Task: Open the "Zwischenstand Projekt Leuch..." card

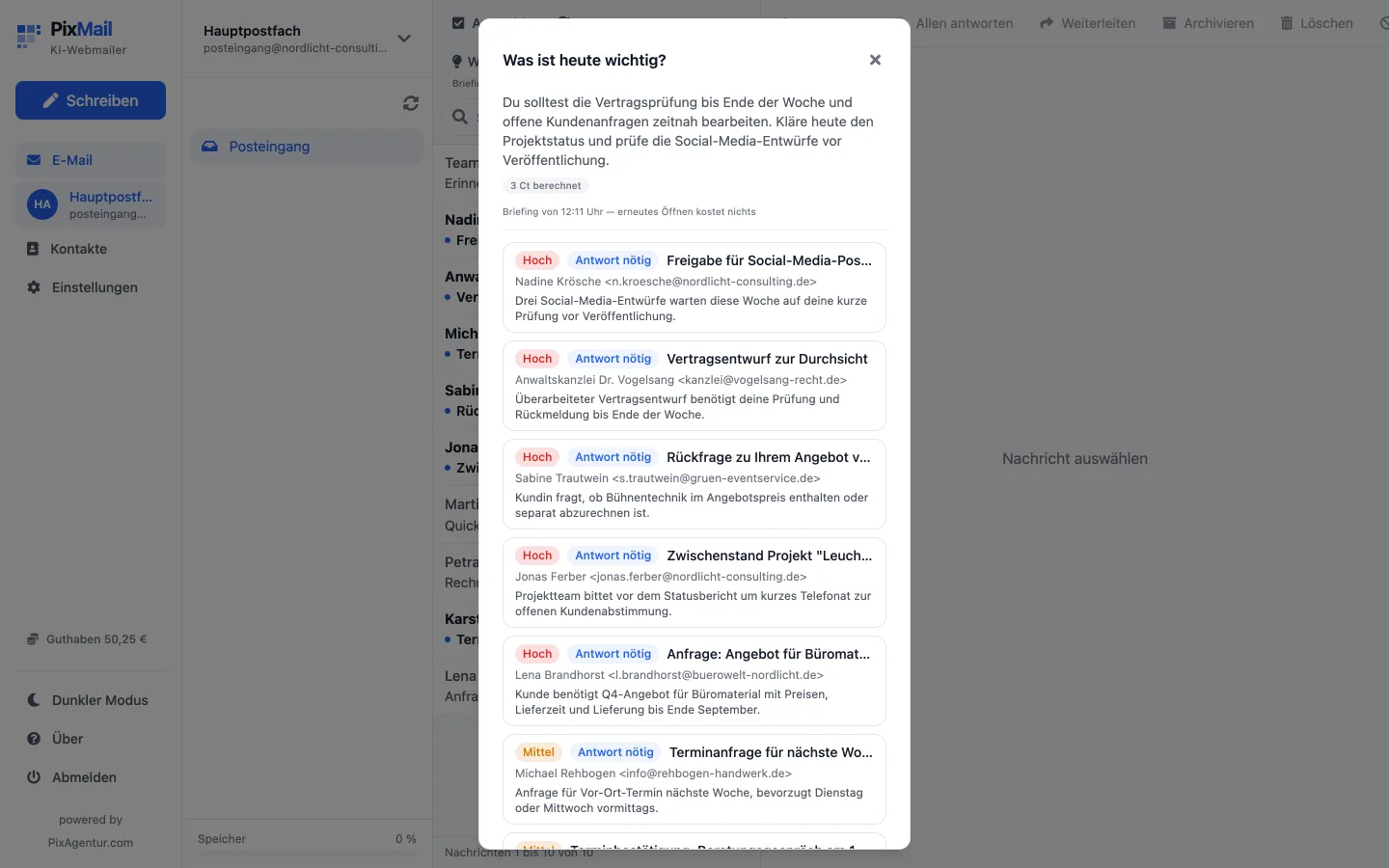Action: 694,583
